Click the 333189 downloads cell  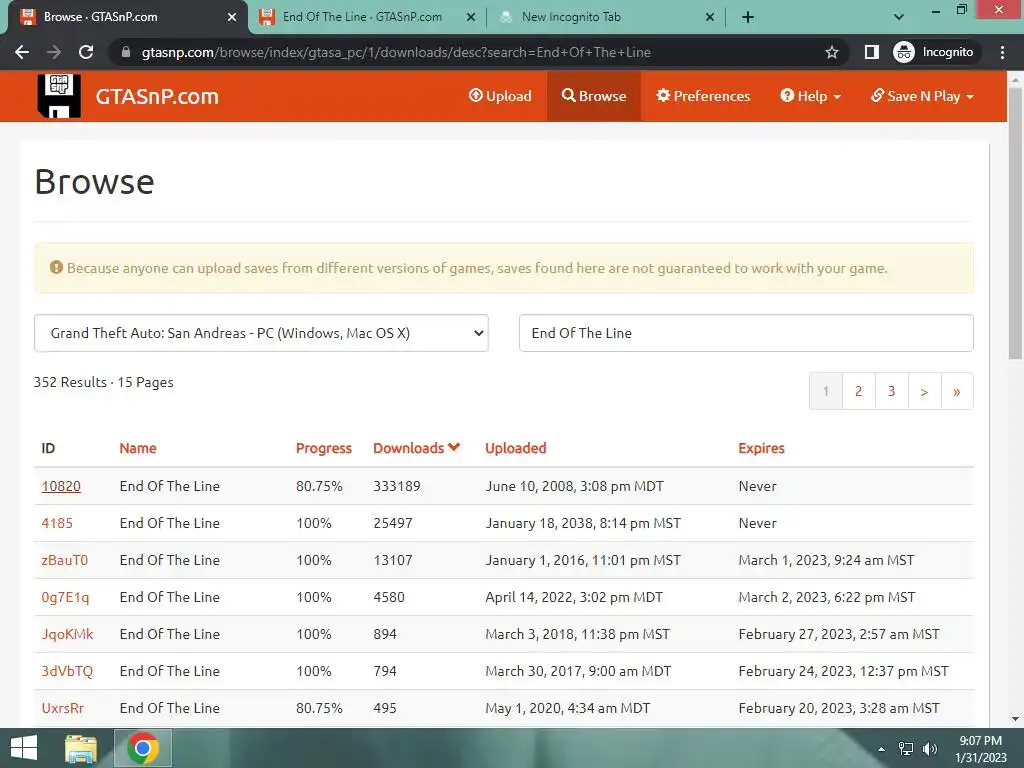click(x=396, y=486)
